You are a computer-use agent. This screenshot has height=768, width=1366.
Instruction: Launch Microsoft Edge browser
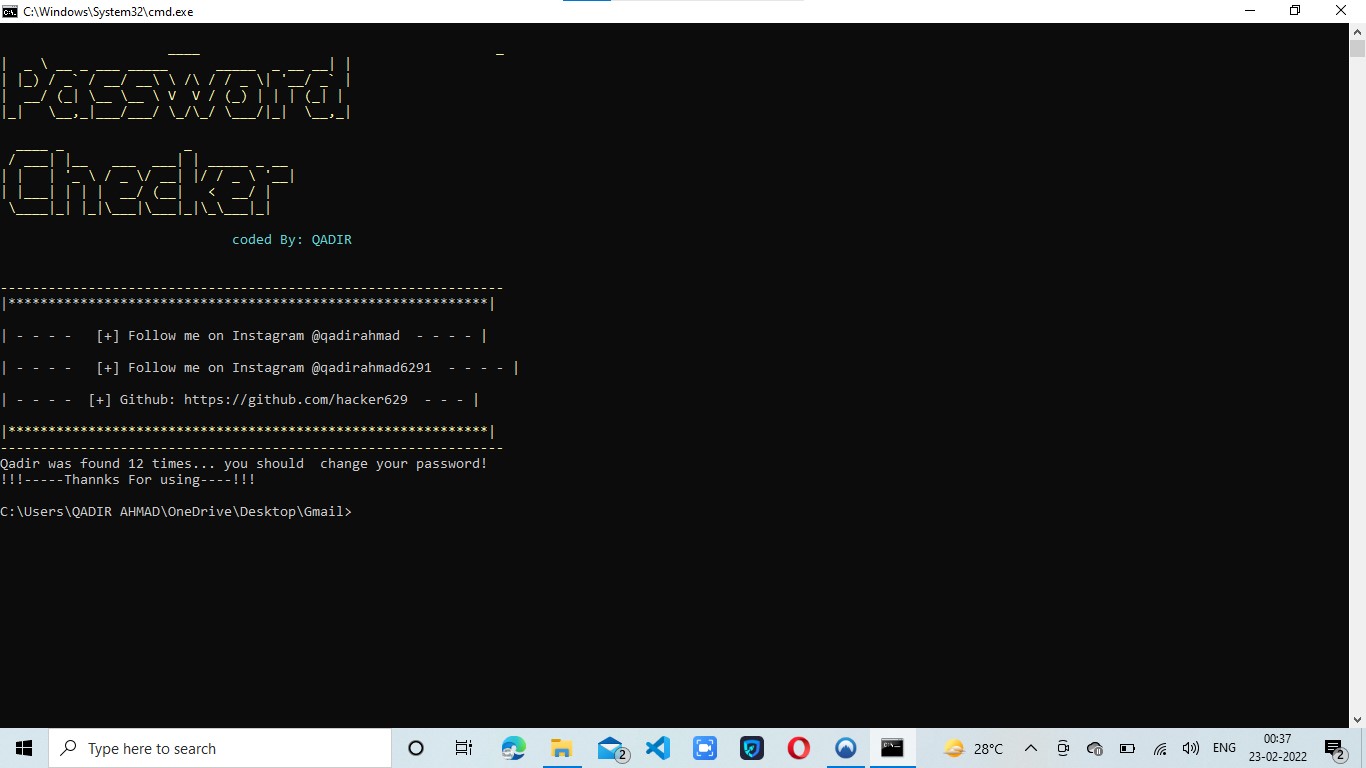point(513,748)
